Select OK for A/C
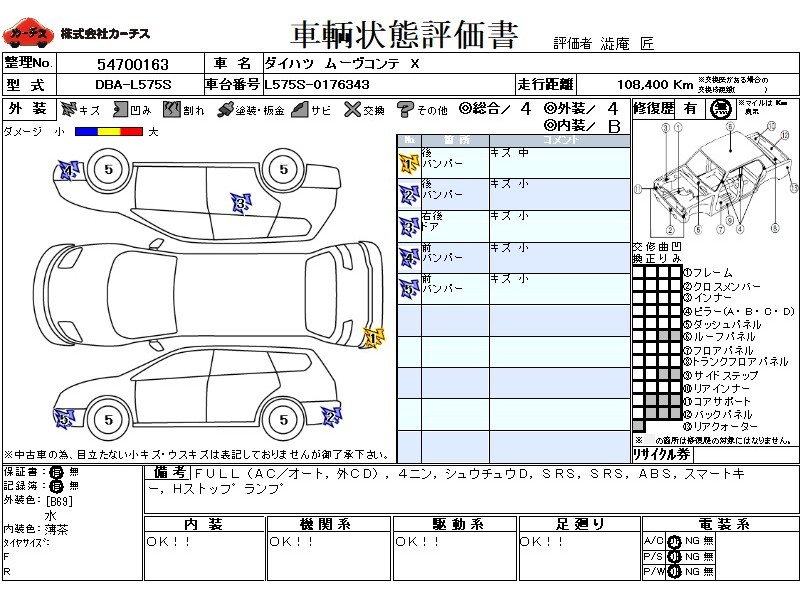The image size is (800, 600). (674, 541)
